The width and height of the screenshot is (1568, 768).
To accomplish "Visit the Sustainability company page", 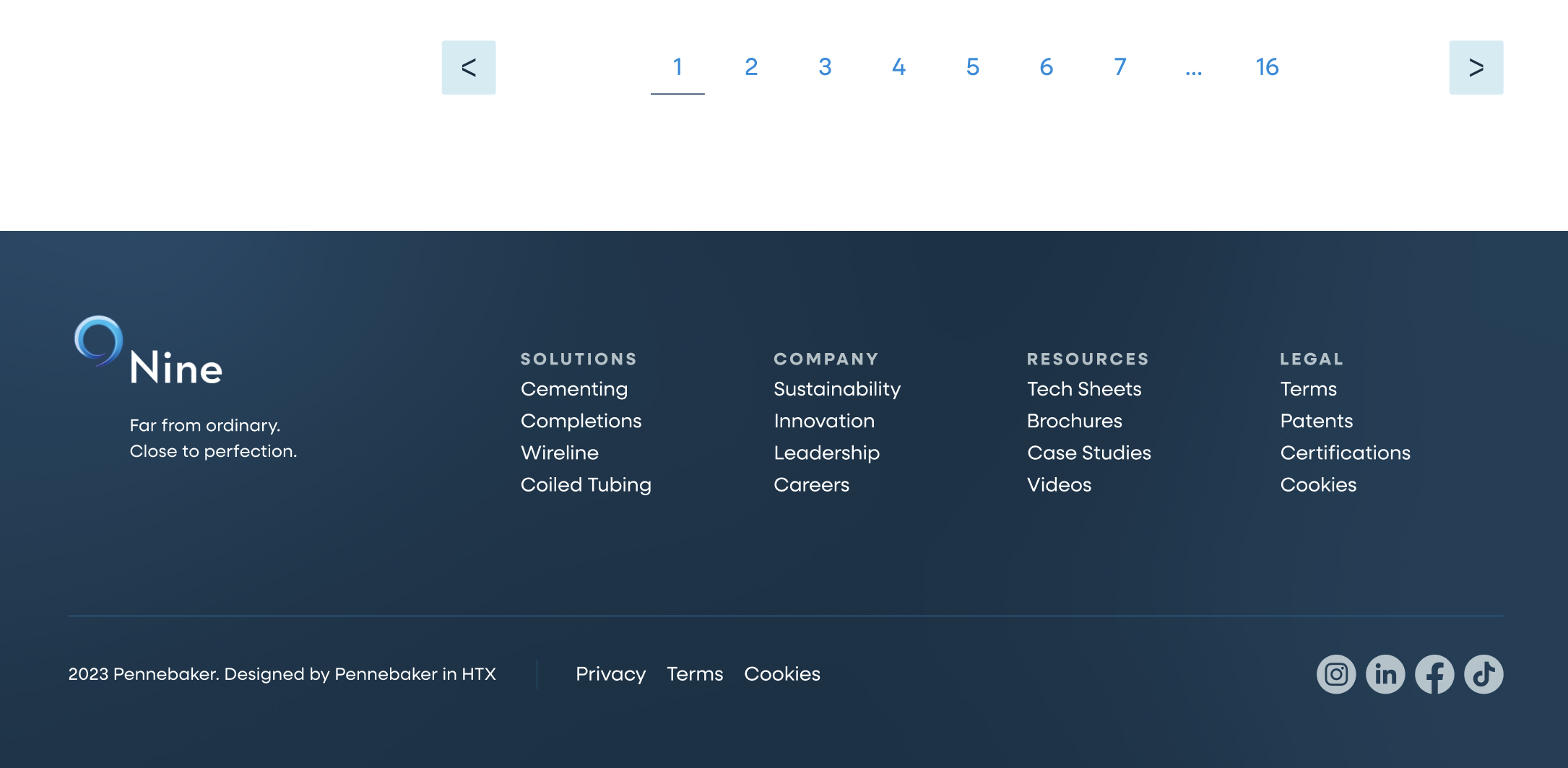I will (836, 389).
